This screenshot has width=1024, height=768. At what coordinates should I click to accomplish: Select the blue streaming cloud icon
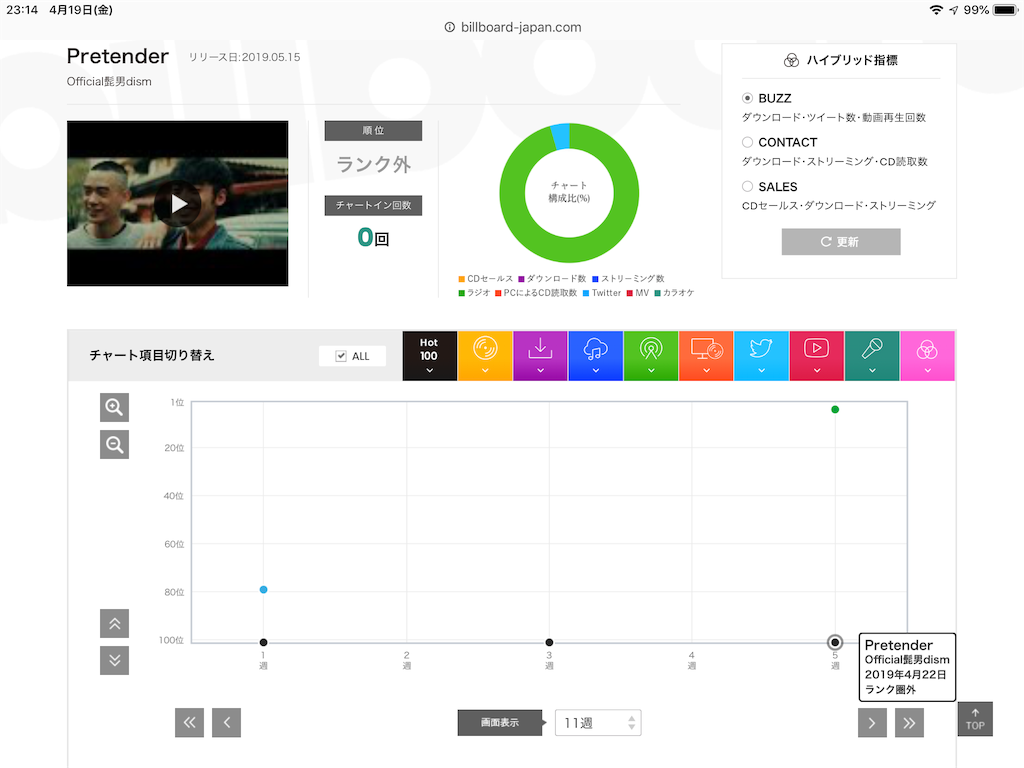(x=596, y=356)
